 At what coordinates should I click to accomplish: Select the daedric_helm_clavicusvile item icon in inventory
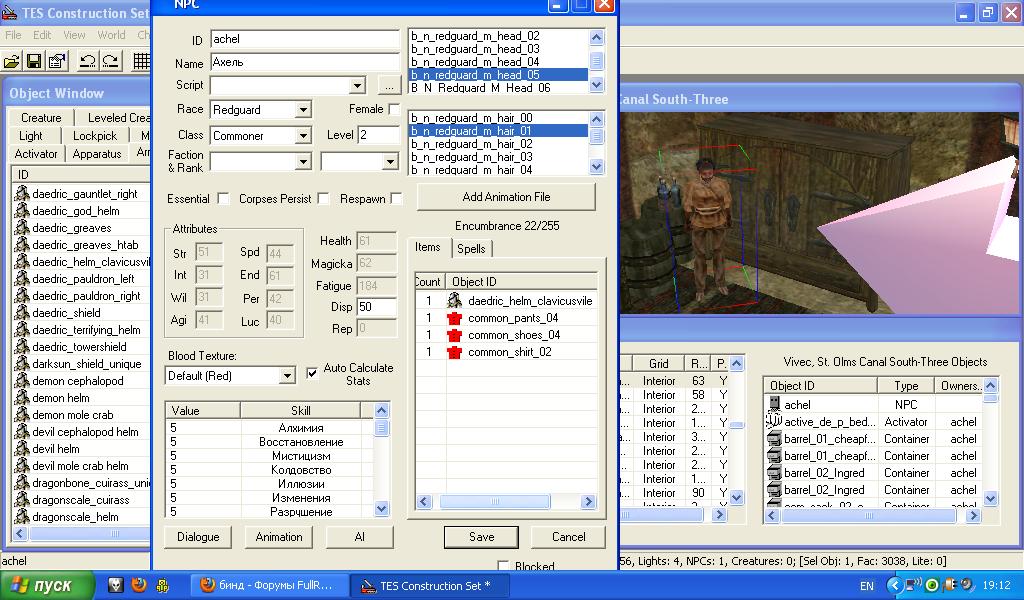tap(455, 301)
